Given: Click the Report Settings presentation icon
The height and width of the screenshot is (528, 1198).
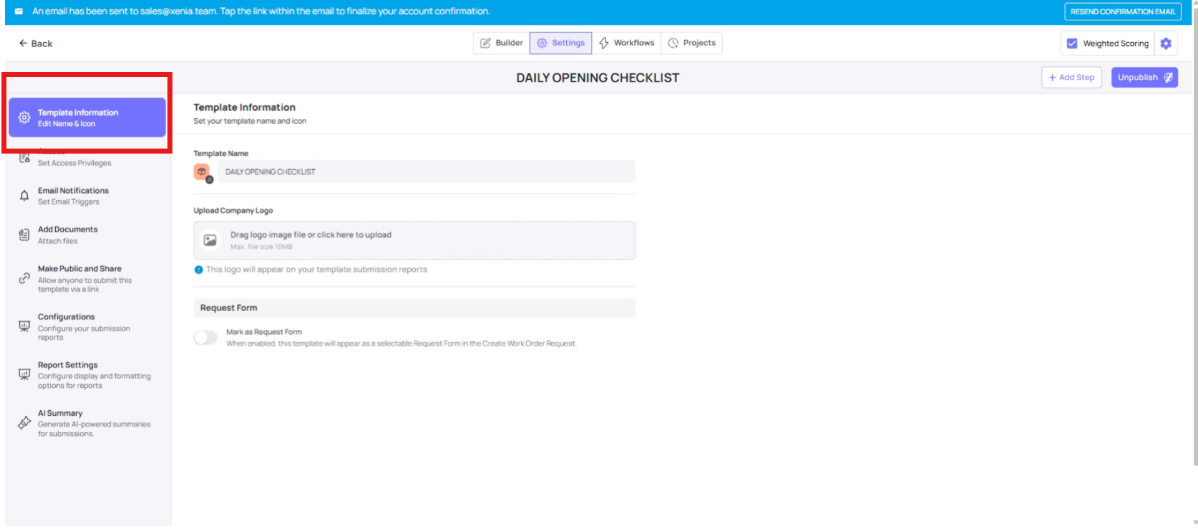Looking at the screenshot, I should [x=25, y=374].
